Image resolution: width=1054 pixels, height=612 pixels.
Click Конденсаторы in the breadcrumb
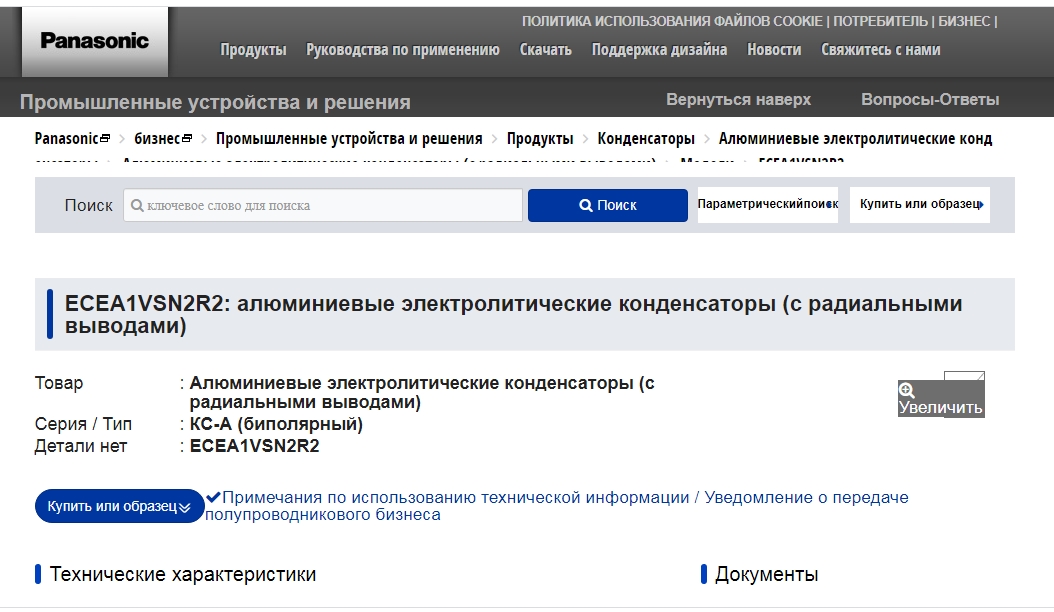(x=646, y=139)
